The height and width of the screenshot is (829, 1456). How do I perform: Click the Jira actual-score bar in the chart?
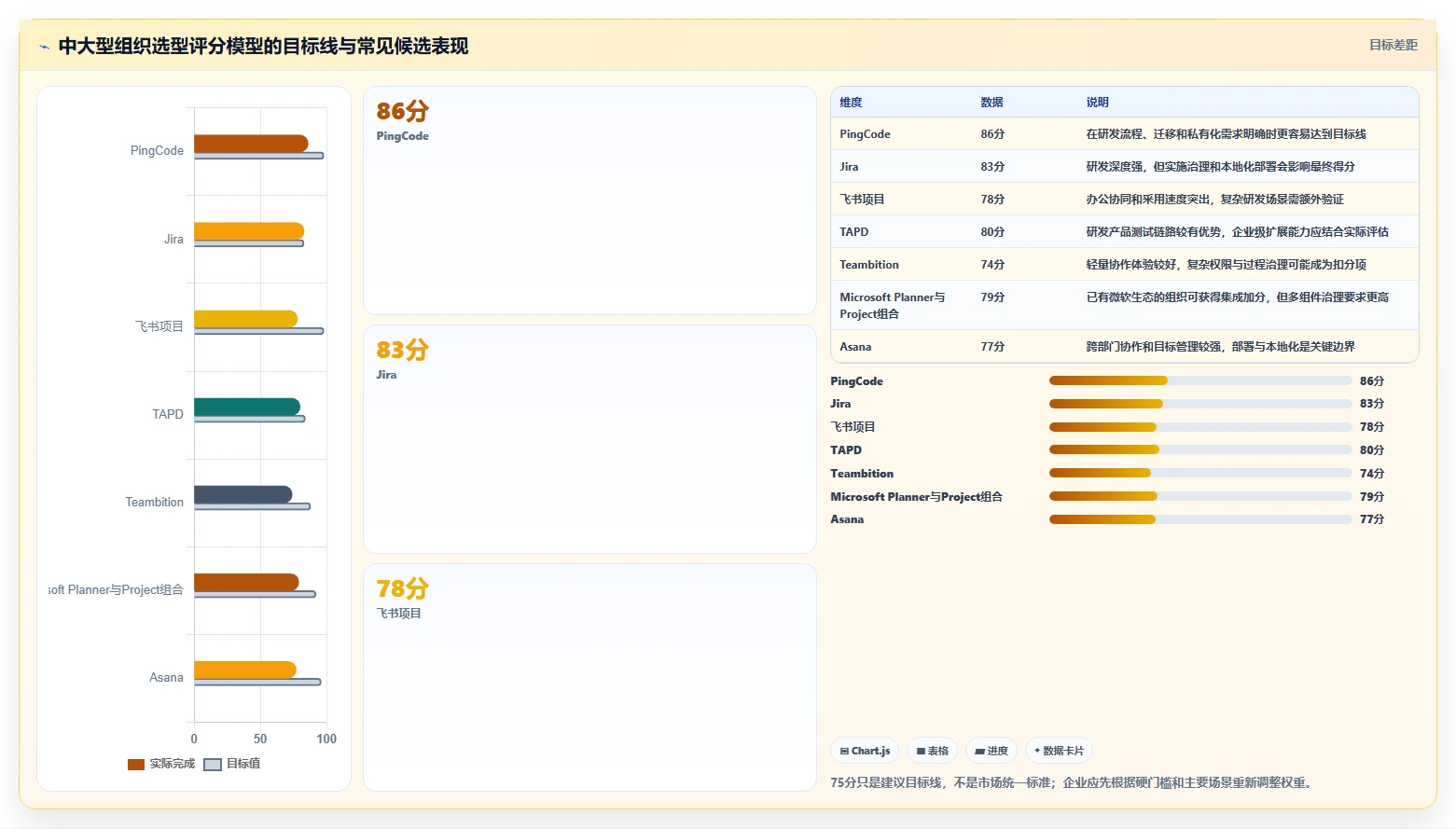point(249,231)
